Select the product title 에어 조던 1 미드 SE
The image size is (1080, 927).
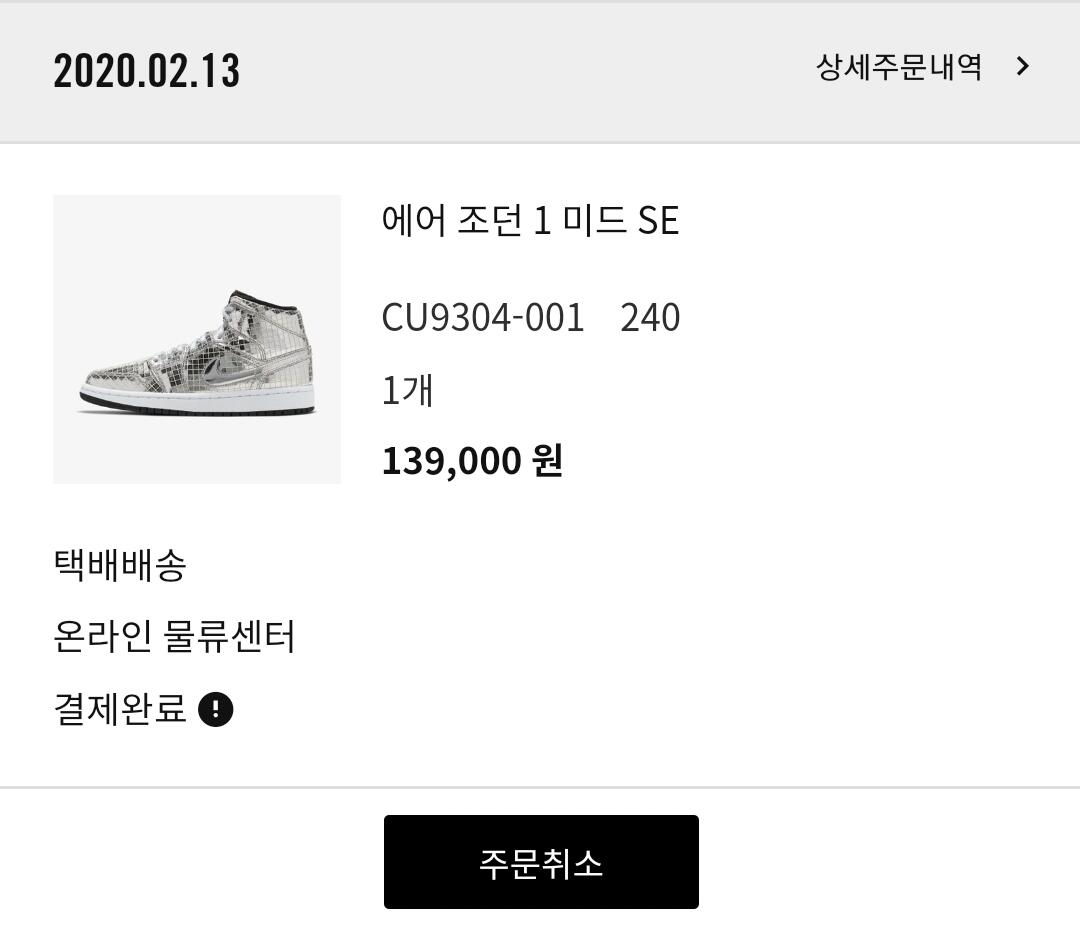click(530, 220)
